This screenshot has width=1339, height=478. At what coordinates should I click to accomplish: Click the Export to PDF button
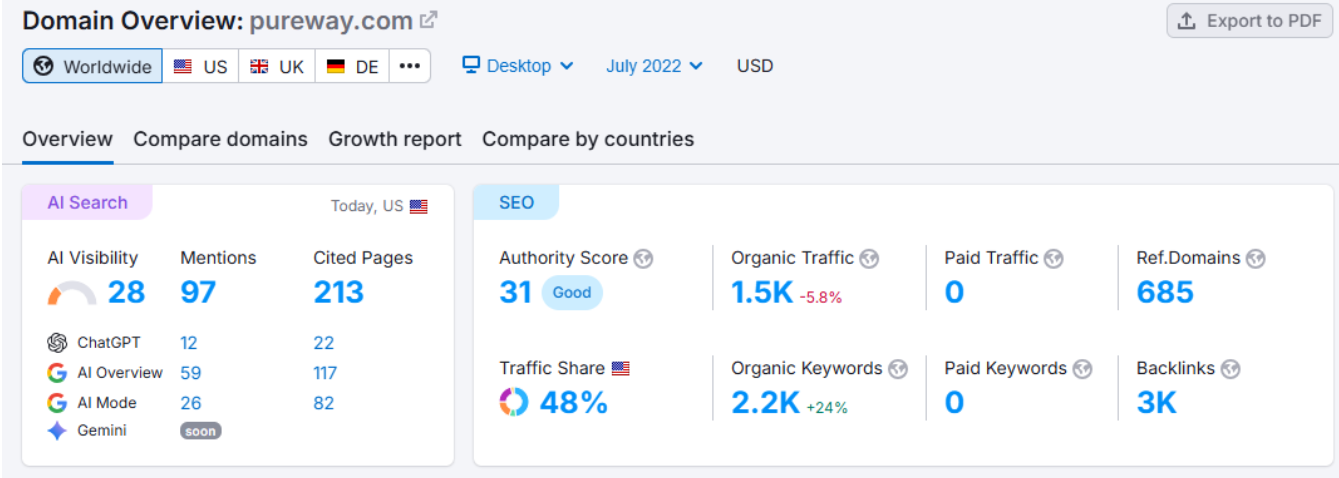(x=1250, y=21)
